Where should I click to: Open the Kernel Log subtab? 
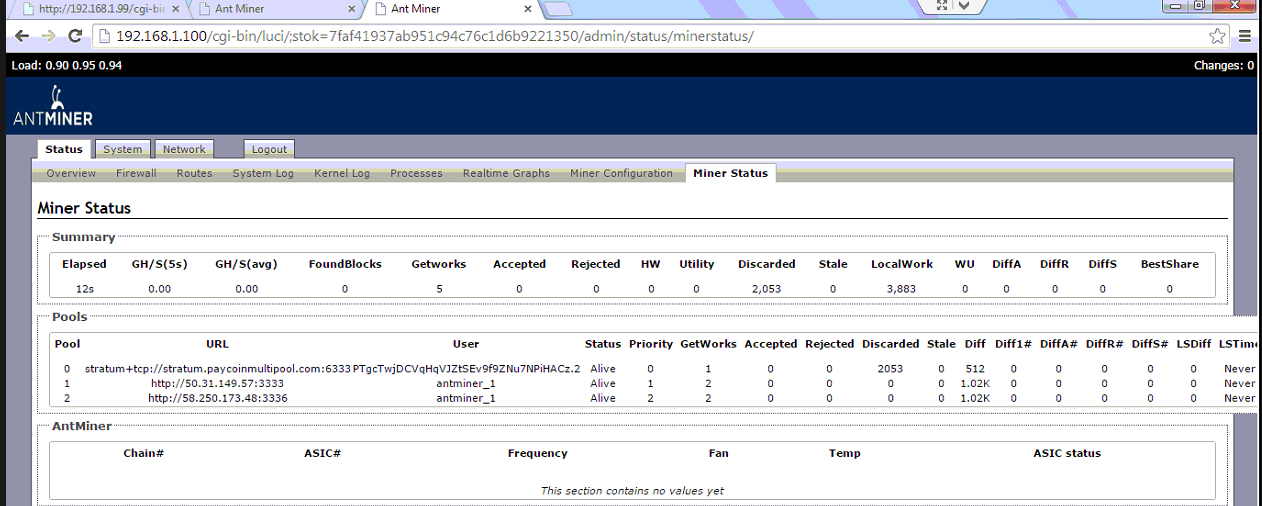coord(342,173)
